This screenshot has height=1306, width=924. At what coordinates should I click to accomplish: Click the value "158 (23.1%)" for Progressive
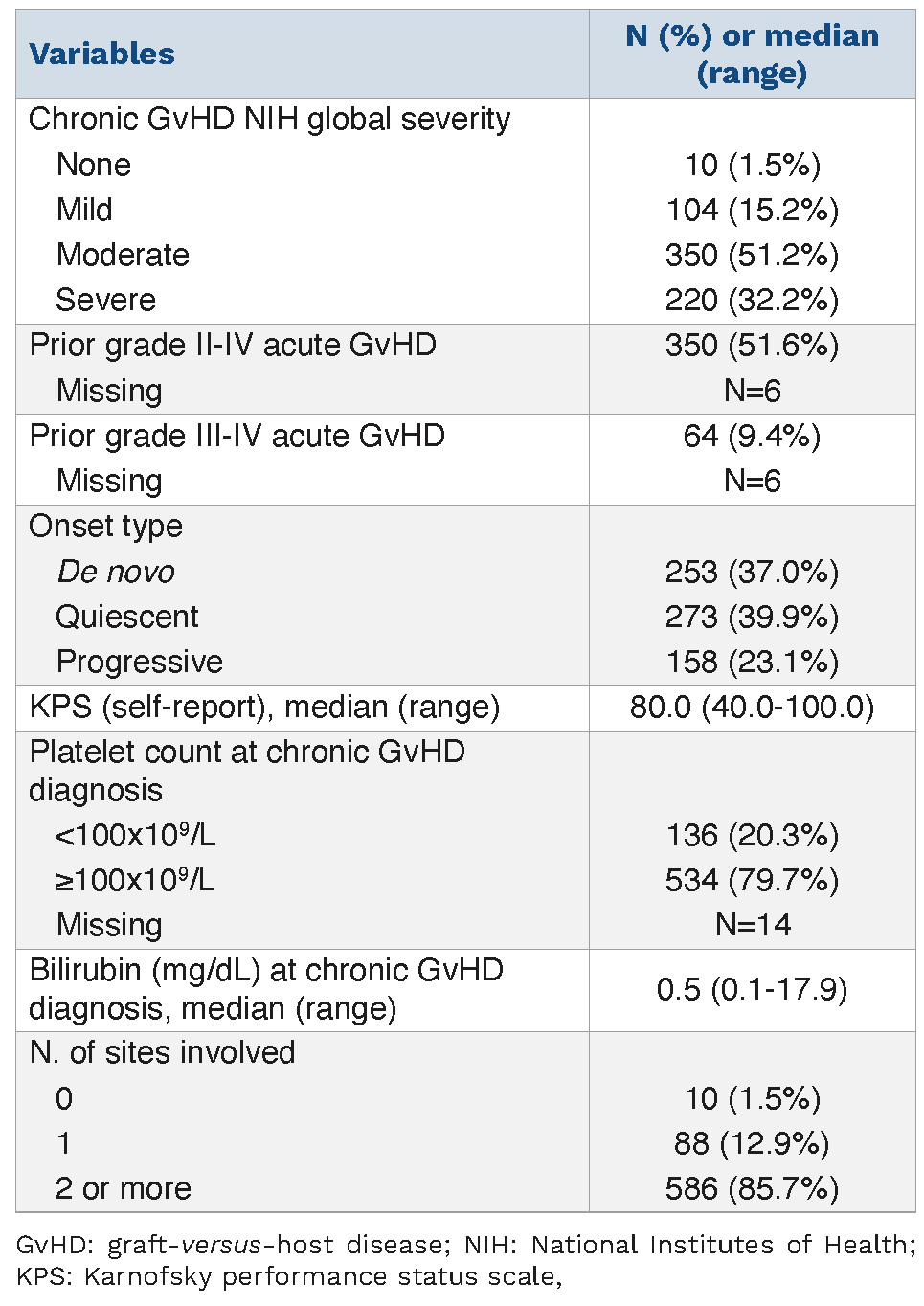752,662
